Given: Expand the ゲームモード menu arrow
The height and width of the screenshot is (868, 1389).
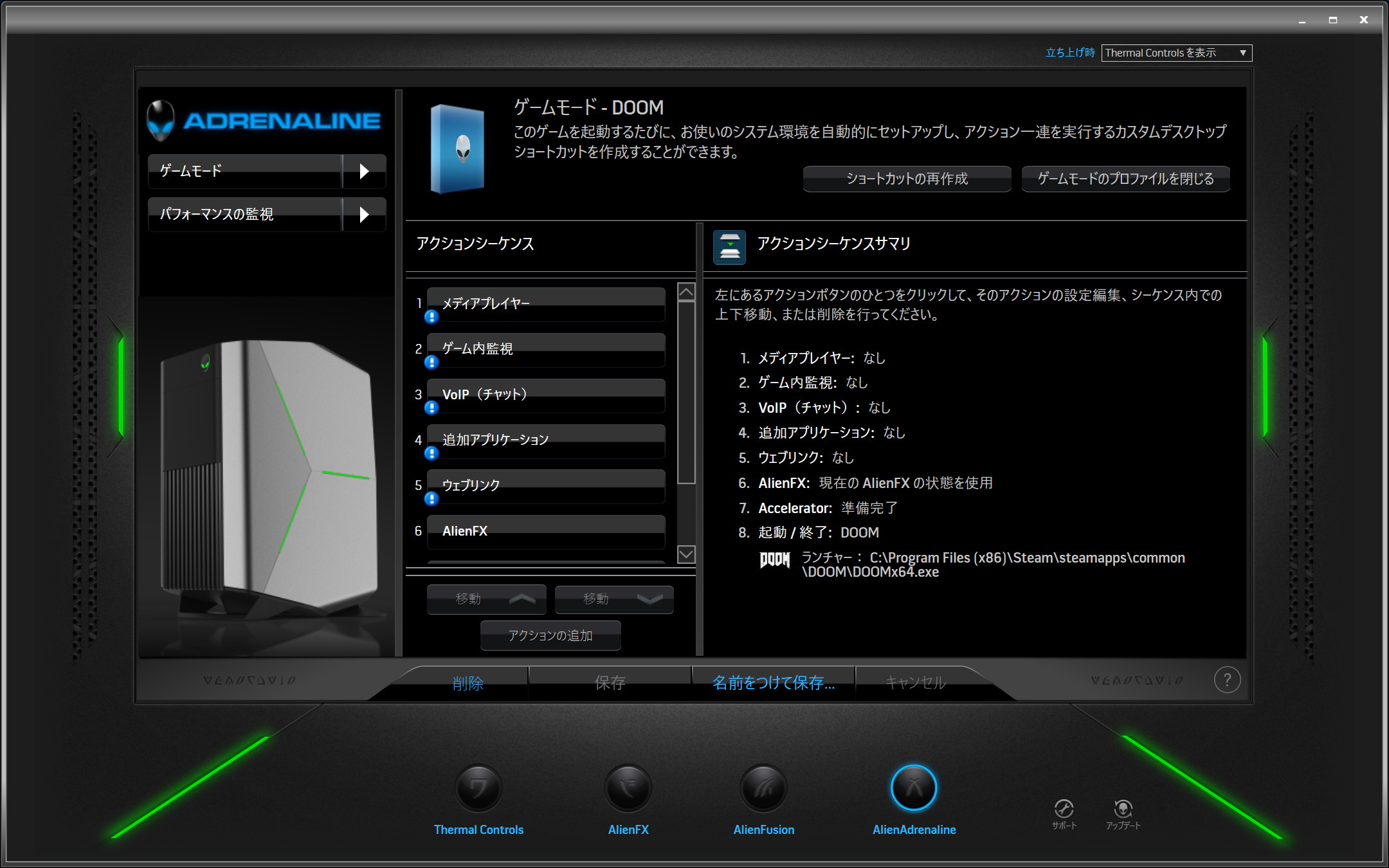Looking at the screenshot, I should pos(364,171).
